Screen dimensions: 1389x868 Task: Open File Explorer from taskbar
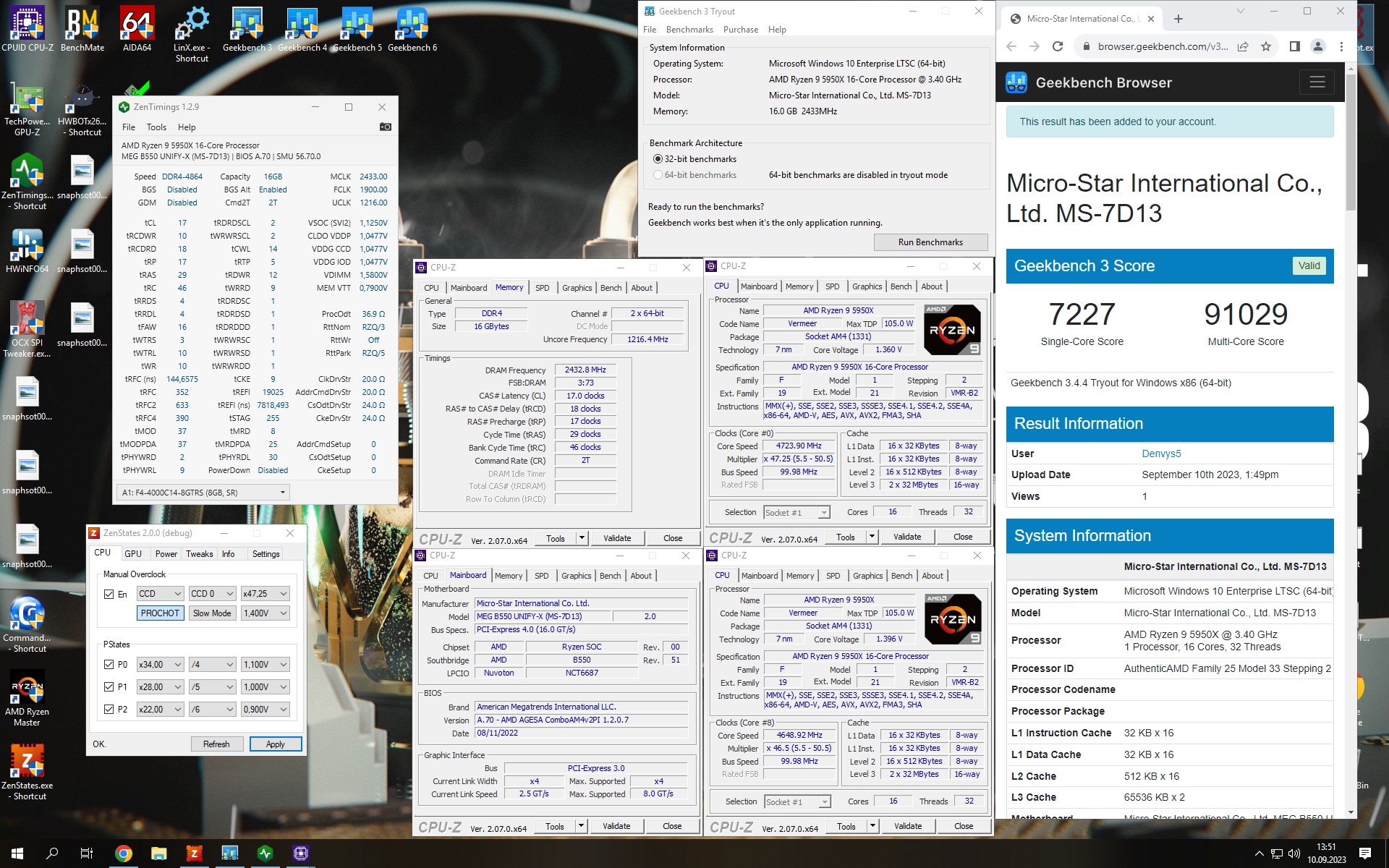(159, 854)
